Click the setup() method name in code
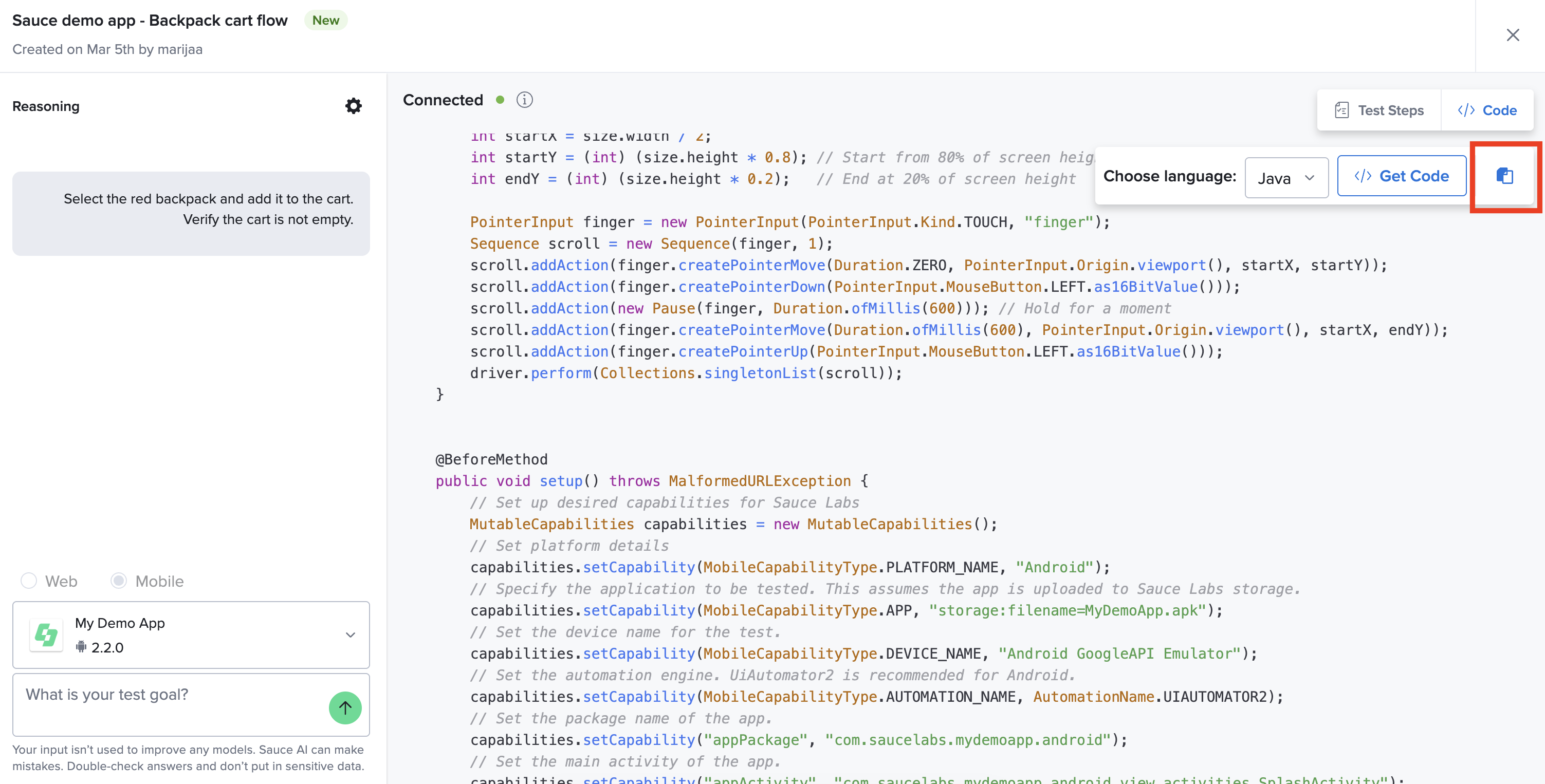 pos(561,481)
